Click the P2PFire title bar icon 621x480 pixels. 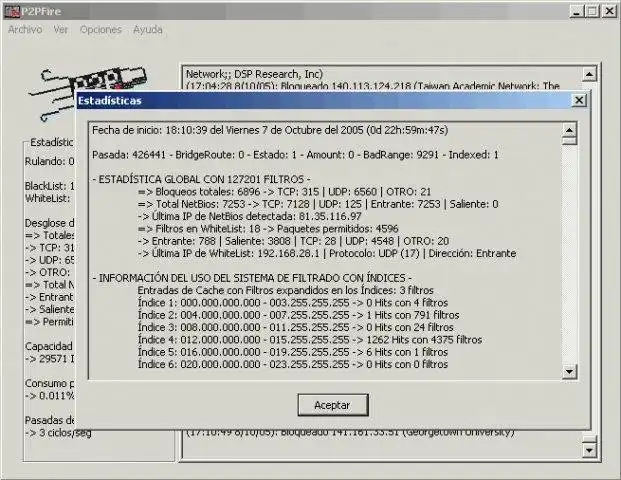point(12,11)
